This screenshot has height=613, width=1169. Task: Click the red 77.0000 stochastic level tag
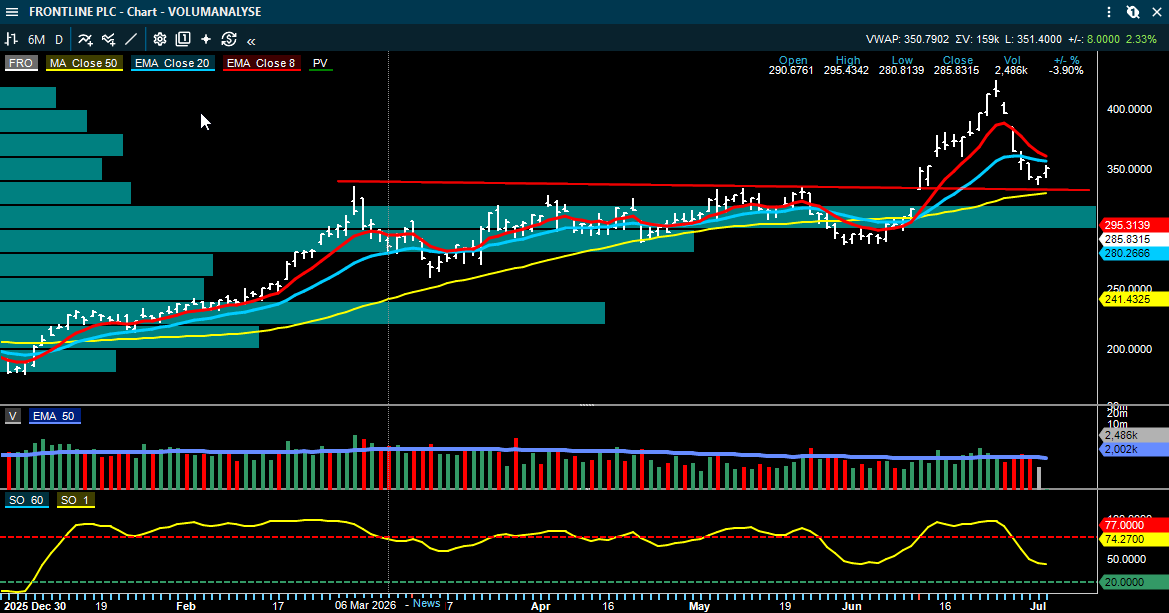(1132, 525)
